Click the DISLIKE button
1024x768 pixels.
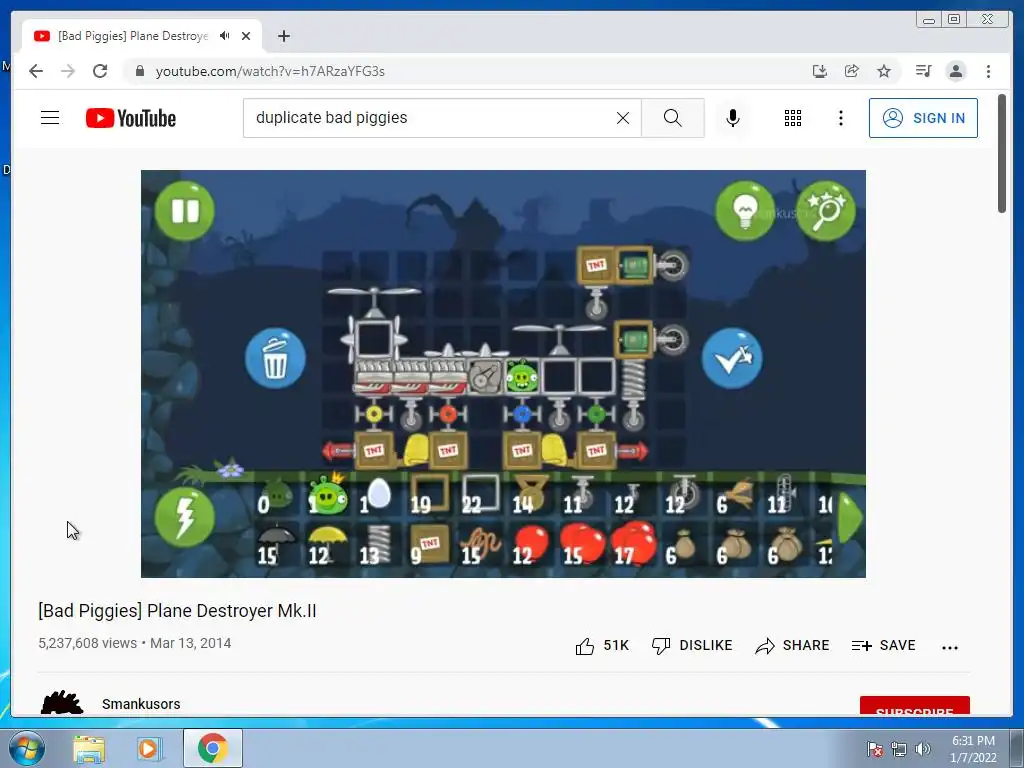[x=692, y=646]
